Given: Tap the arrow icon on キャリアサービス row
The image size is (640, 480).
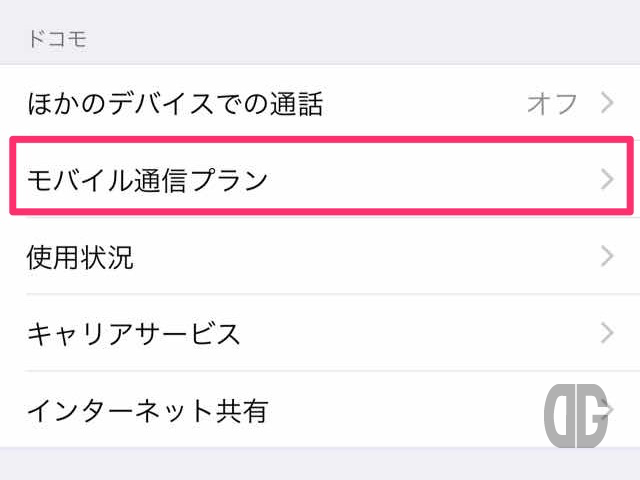Looking at the screenshot, I should pyautogui.click(x=607, y=333).
